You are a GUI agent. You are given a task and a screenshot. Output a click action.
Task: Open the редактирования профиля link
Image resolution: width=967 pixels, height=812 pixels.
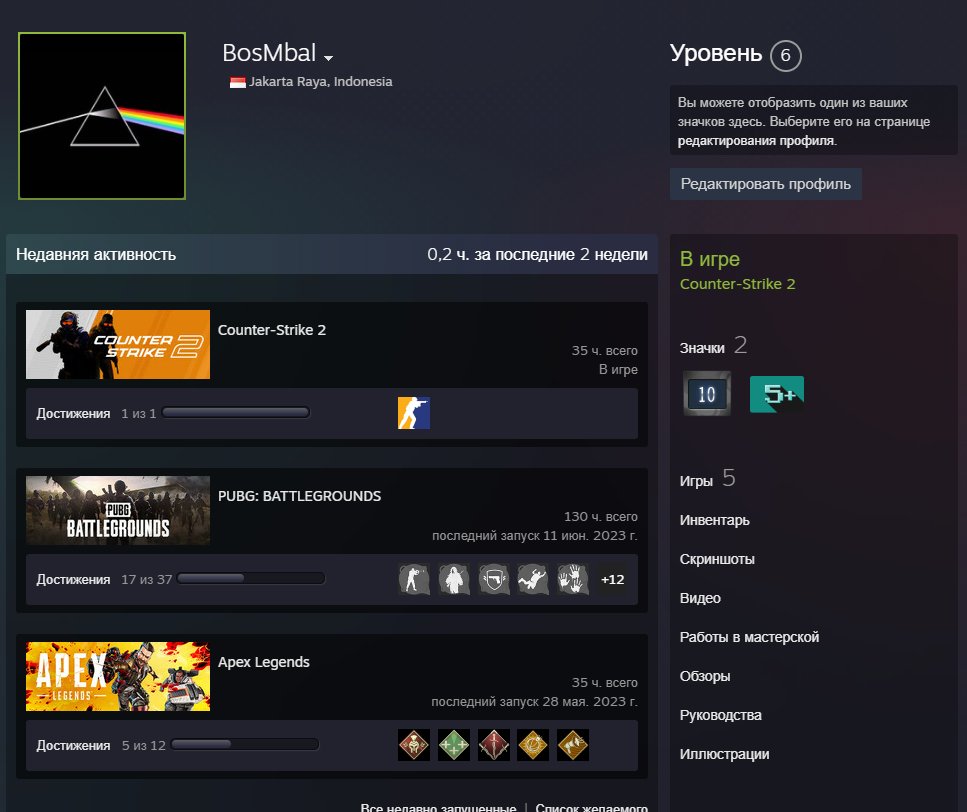coord(755,141)
